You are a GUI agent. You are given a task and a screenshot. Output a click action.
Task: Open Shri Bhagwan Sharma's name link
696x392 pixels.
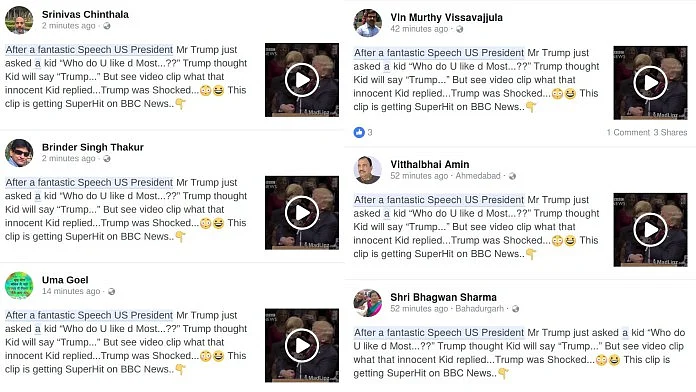point(443,297)
